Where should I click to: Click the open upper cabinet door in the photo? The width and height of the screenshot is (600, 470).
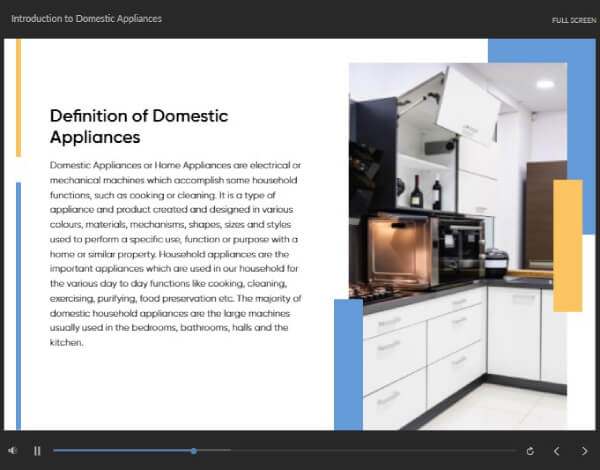pyautogui.click(x=470, y=105)
